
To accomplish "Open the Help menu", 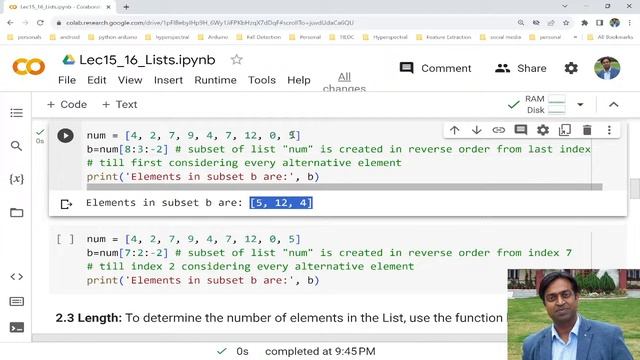I will tap(299, 80).
